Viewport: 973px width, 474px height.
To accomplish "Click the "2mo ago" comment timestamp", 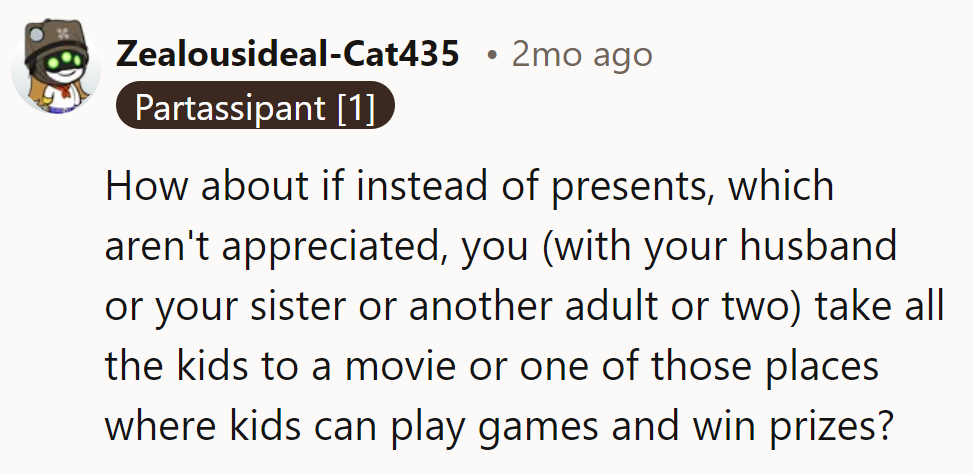I will tap(581, 54).
